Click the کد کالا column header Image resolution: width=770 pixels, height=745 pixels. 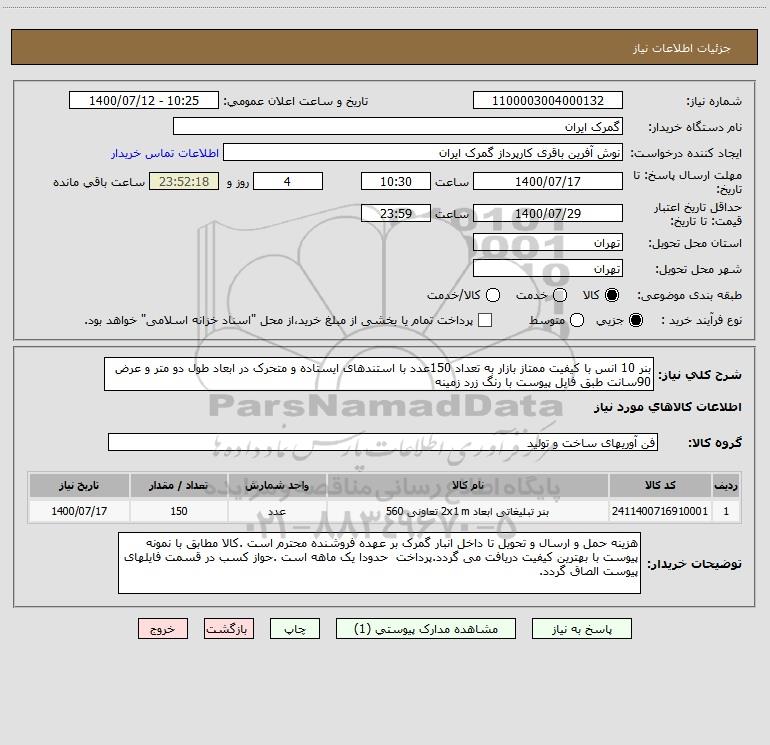(660, 486)
